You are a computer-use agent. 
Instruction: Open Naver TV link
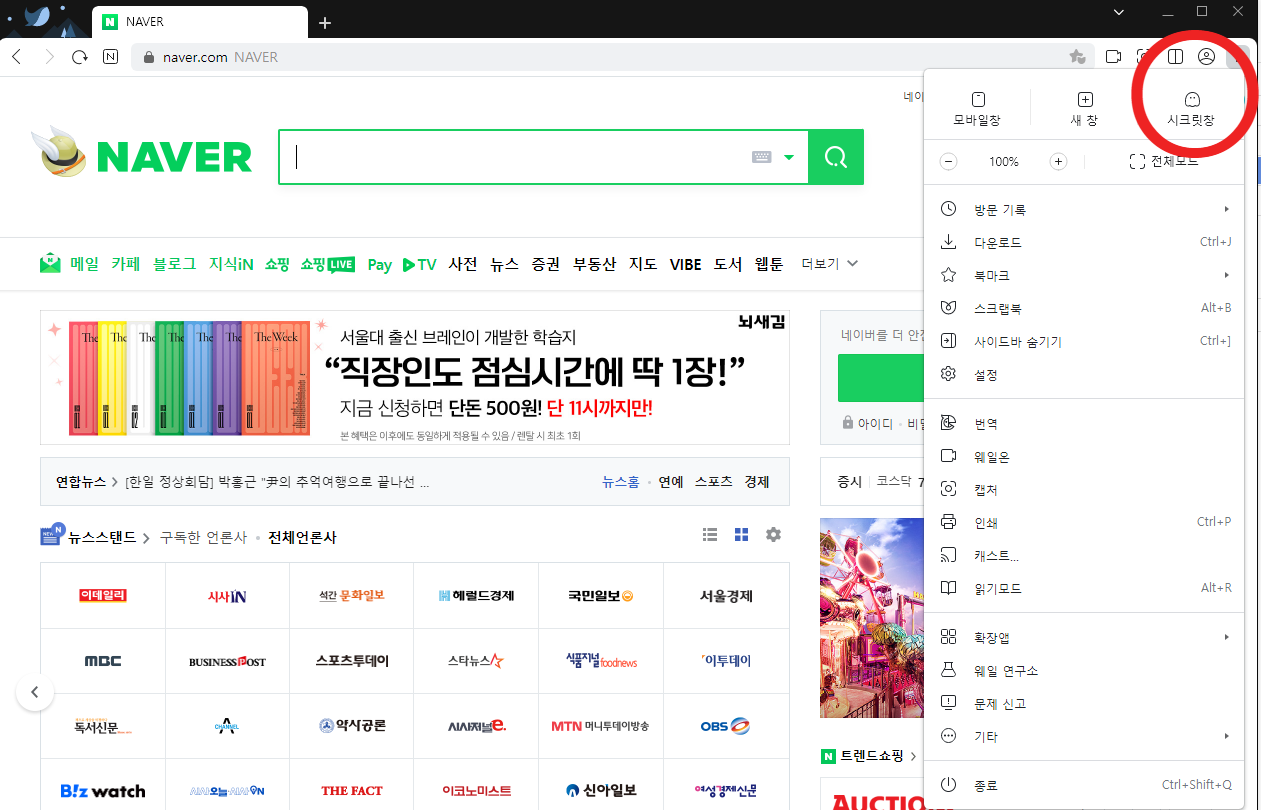(x=420, y=265)
